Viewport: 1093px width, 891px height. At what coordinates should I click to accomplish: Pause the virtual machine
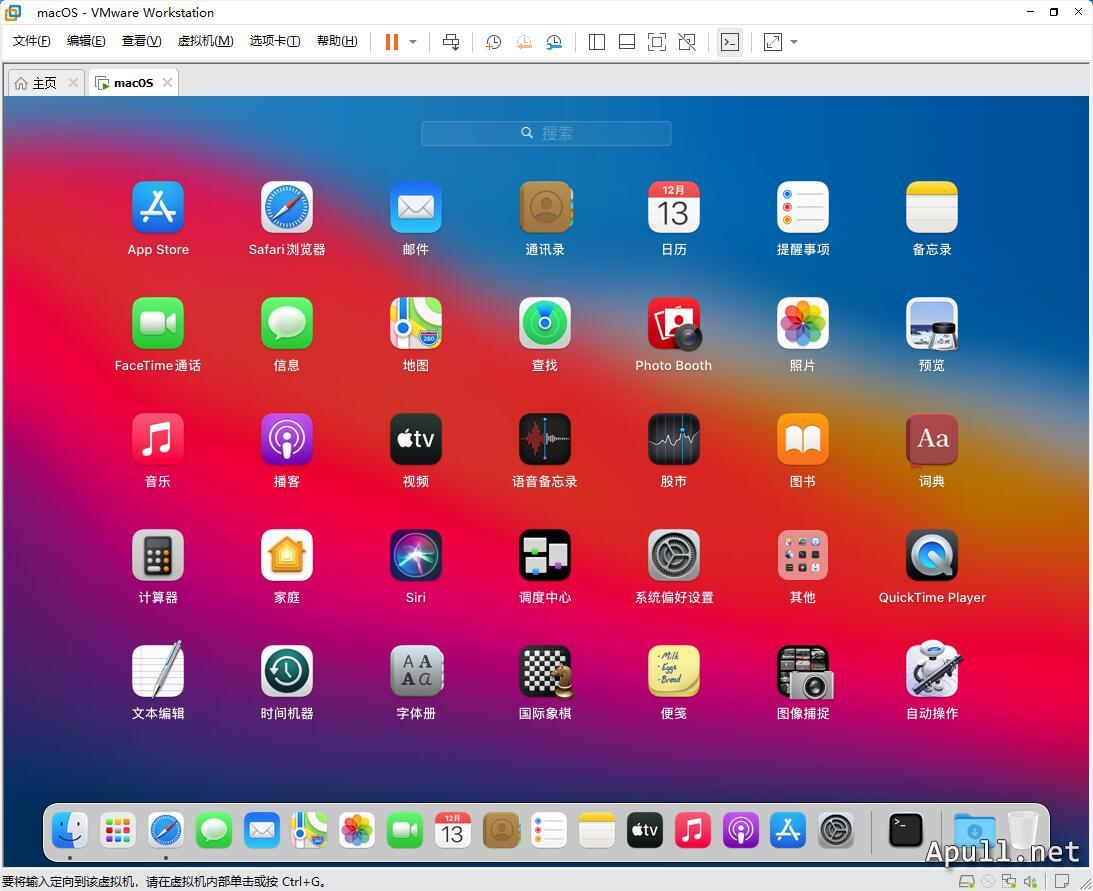[392, 42]
